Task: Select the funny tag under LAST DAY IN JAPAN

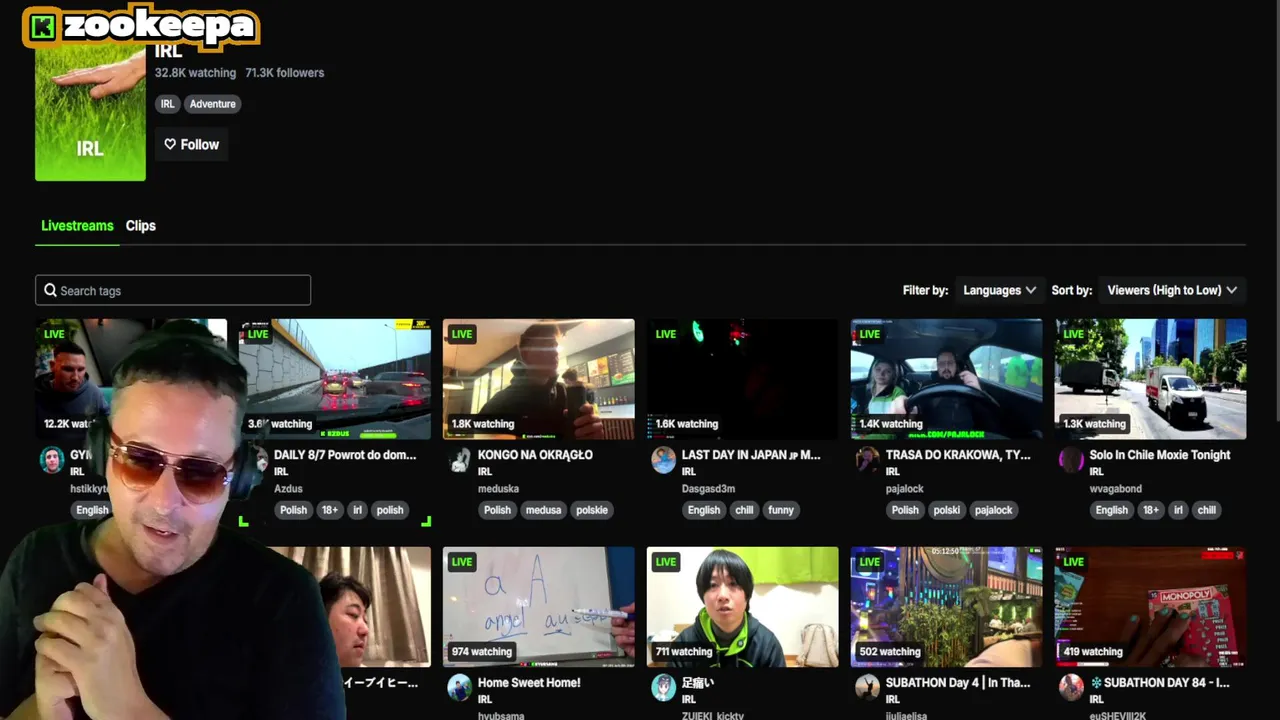Action: (781, 510)
